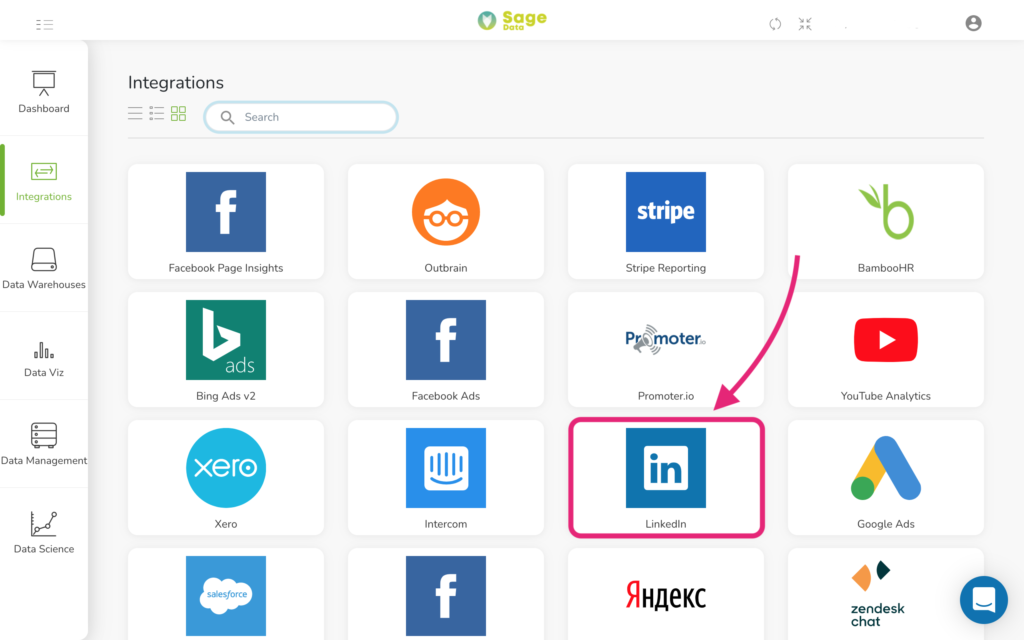Collapse the sidebar with the menu icon
The height and width of the screenshot is (640, 1024).
click(x=44, y=25)
